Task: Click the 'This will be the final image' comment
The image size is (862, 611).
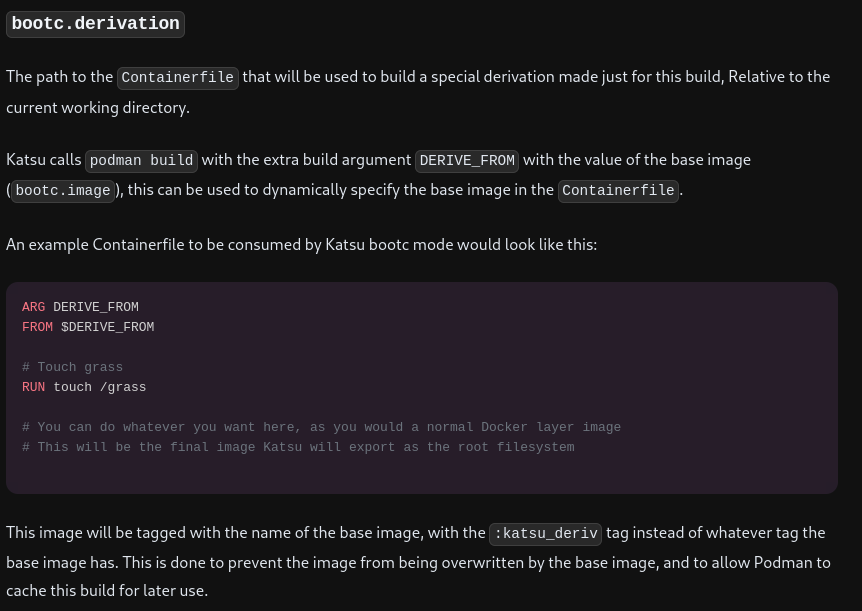Action: (298, 447)
